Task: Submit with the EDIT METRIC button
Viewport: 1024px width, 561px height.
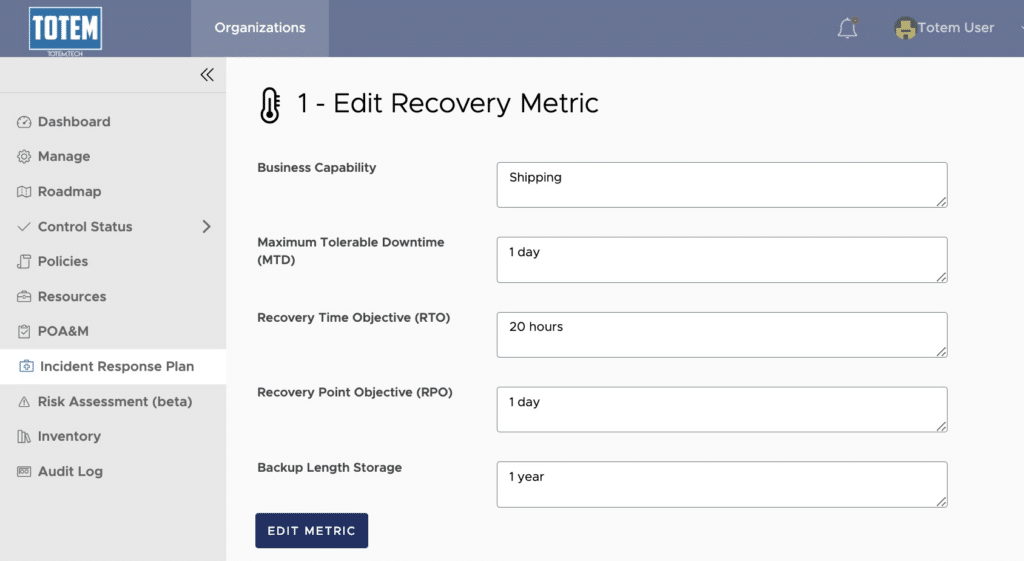Action: pos(312,530)
